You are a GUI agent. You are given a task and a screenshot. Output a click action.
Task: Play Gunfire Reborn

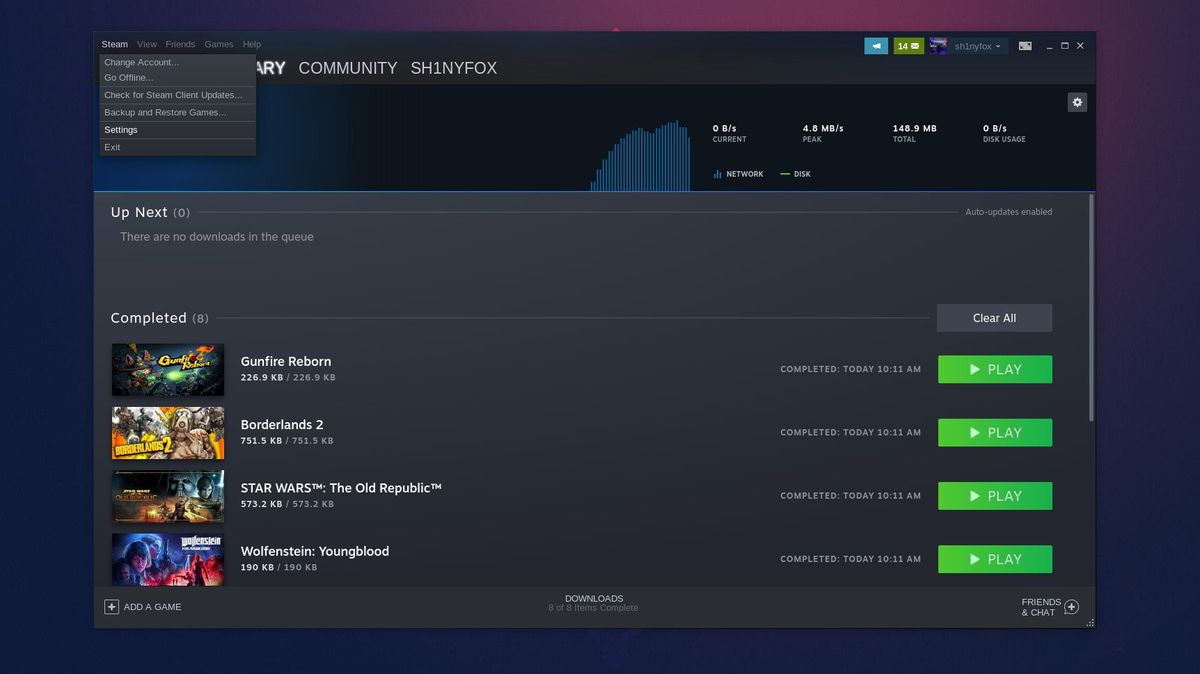coord(995,369)
